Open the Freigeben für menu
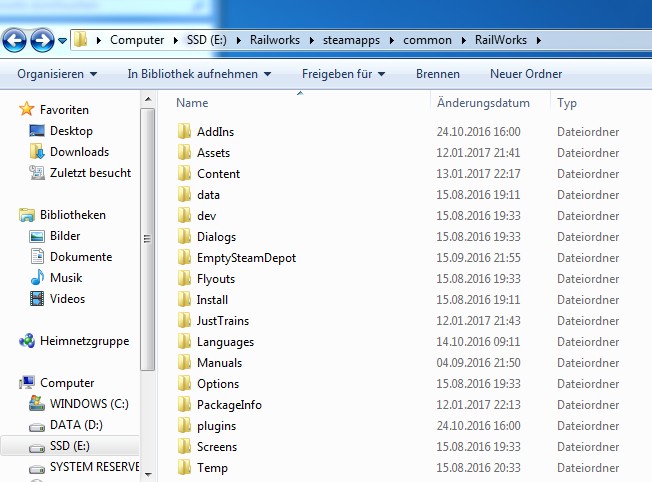The width and height of the screenshot is (652, 482). click(343, 74)
